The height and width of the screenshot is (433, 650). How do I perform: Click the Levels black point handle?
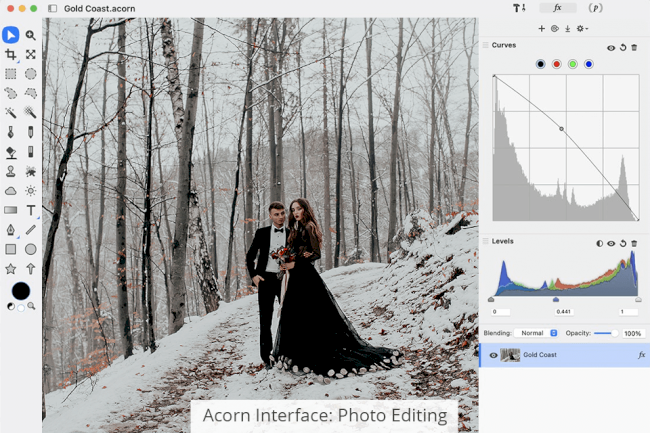point(491,299)
